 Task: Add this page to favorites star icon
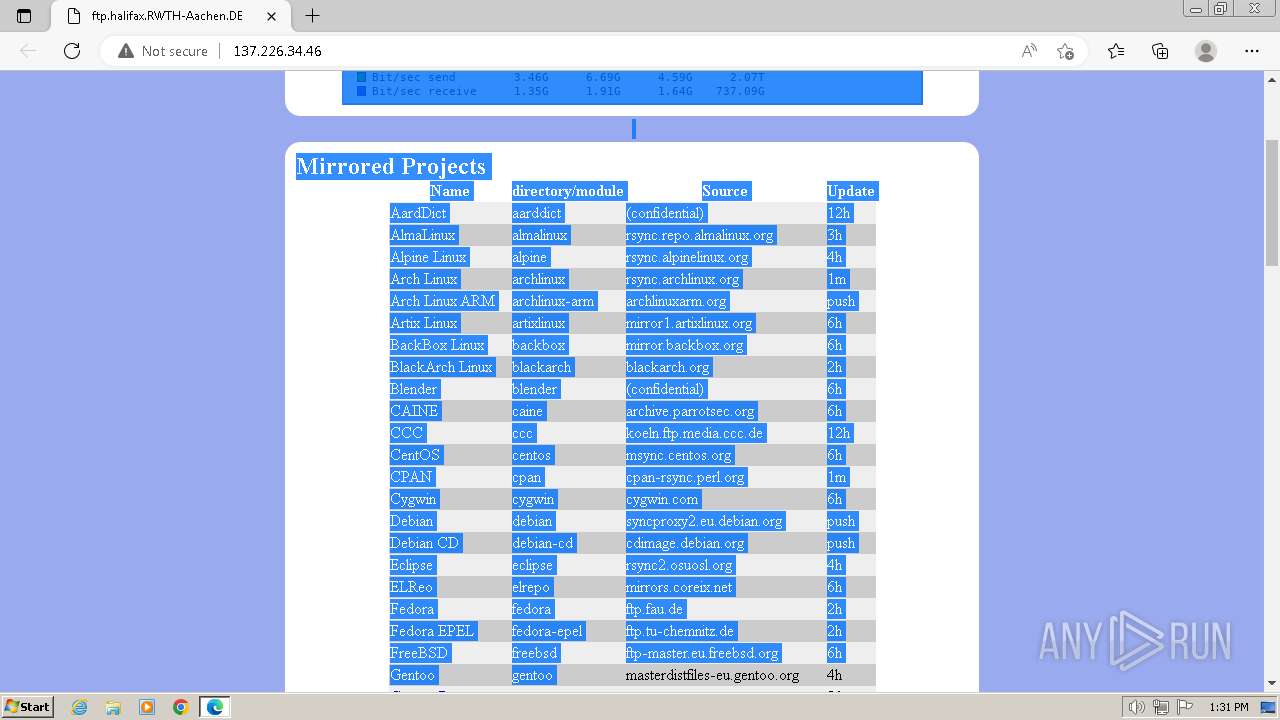[1066, 51]
